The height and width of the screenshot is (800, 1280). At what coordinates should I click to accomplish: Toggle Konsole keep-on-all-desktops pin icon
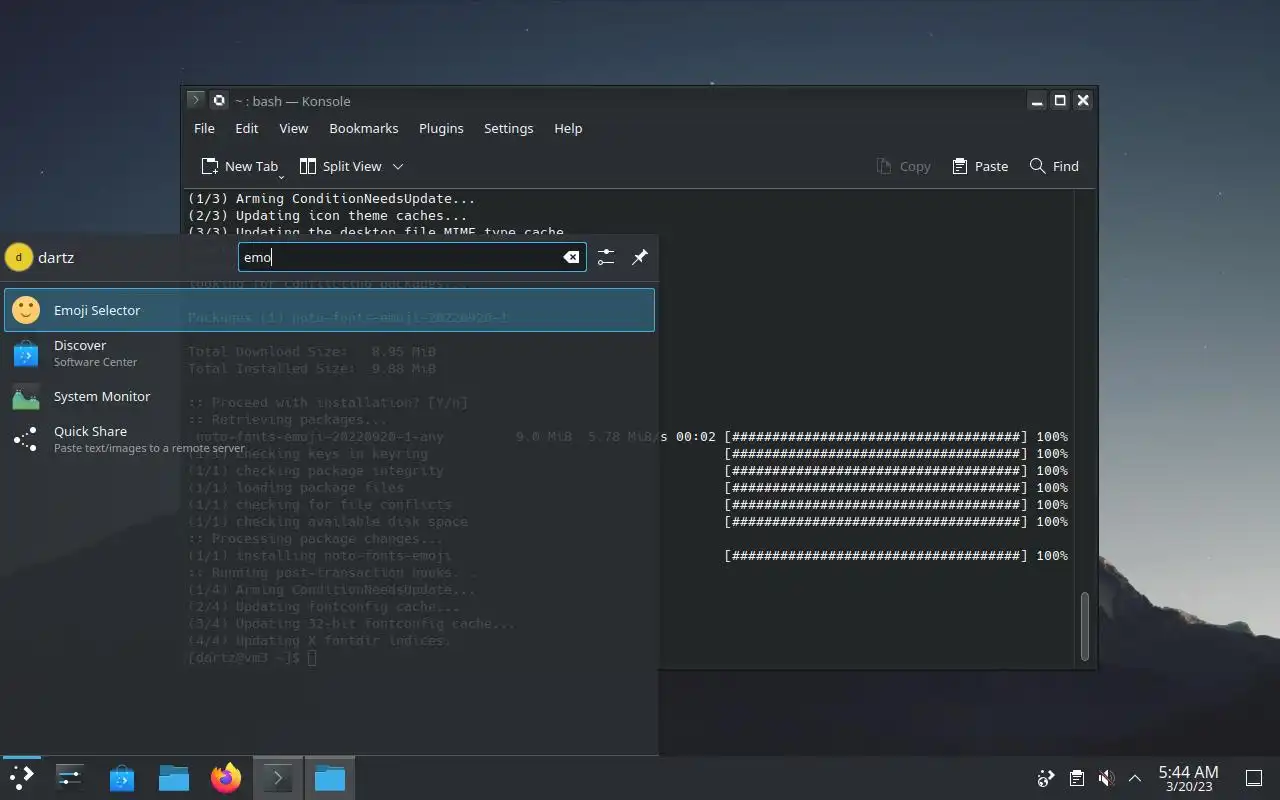(219, 100)
